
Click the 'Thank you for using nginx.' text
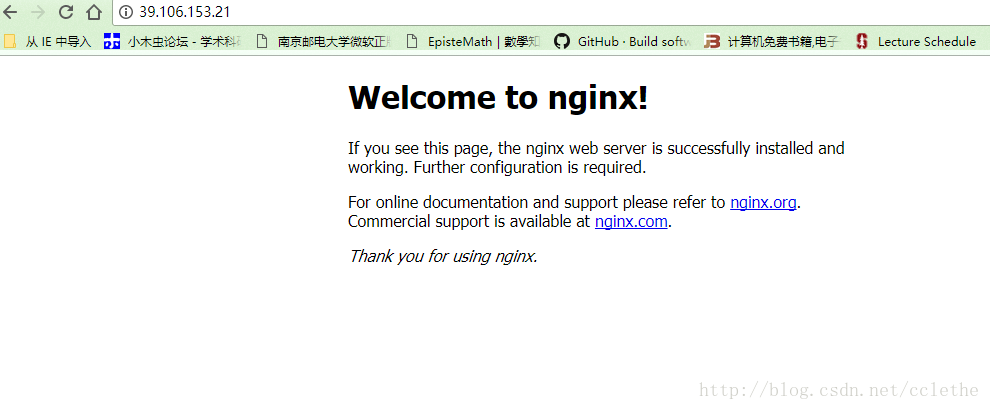point(443,256)
